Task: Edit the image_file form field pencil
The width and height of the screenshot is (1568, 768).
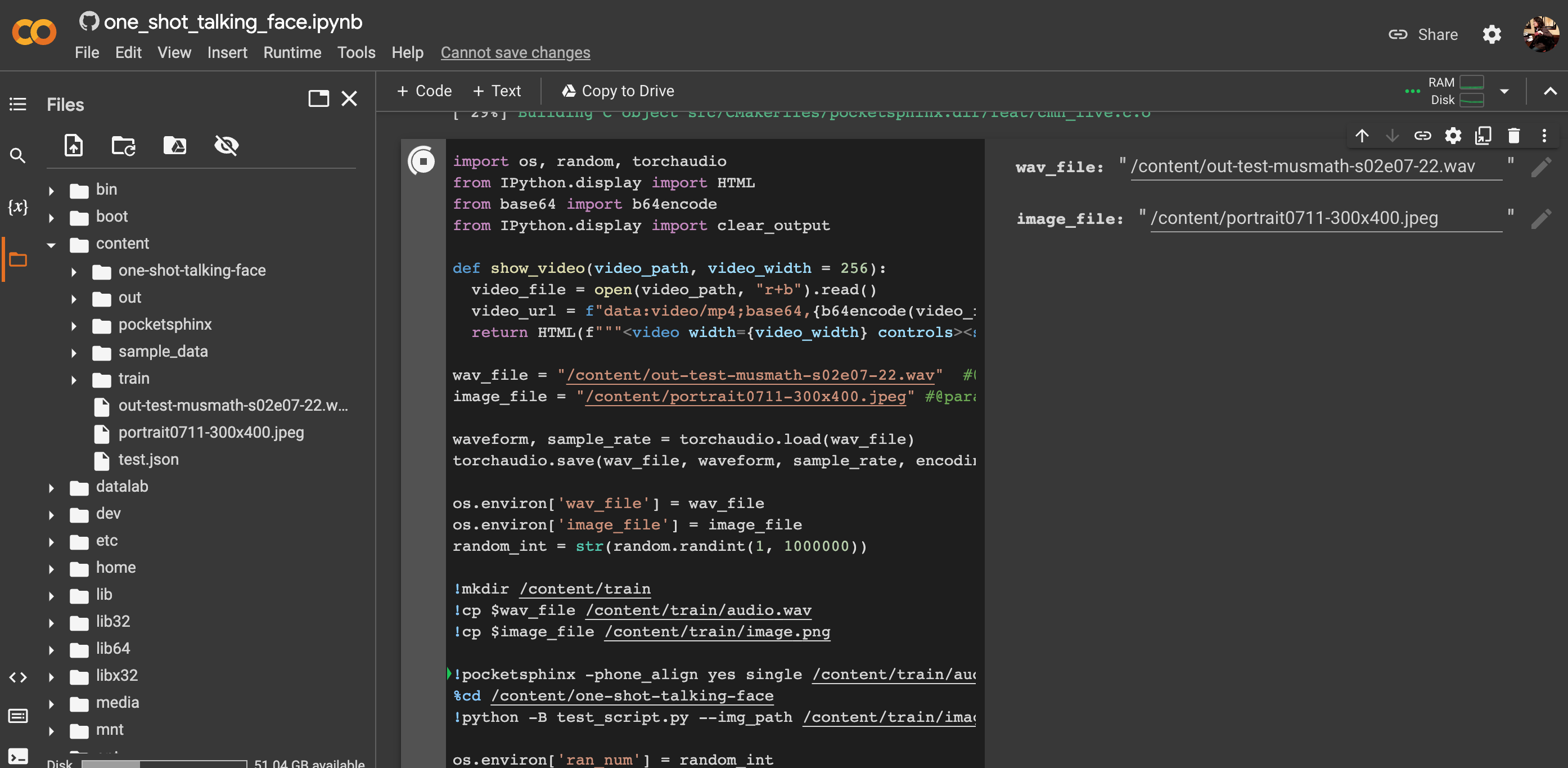Action: click(x=1541, y=219)
